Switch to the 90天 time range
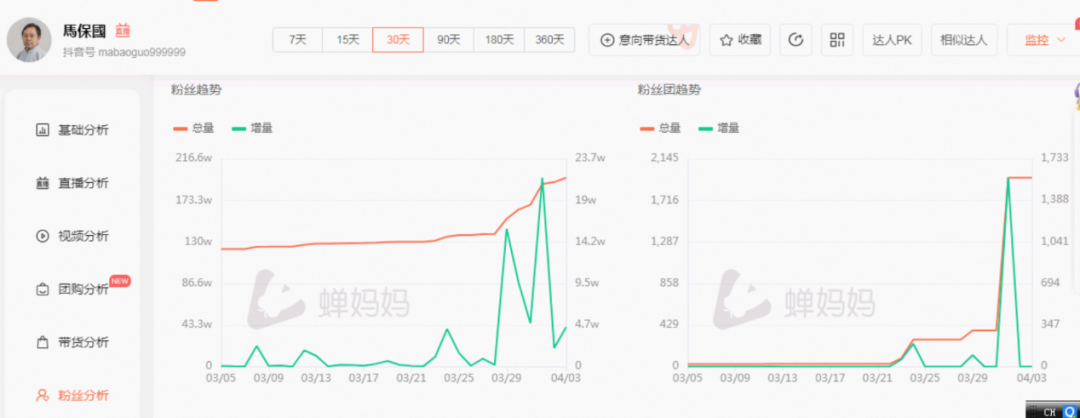 448,40
